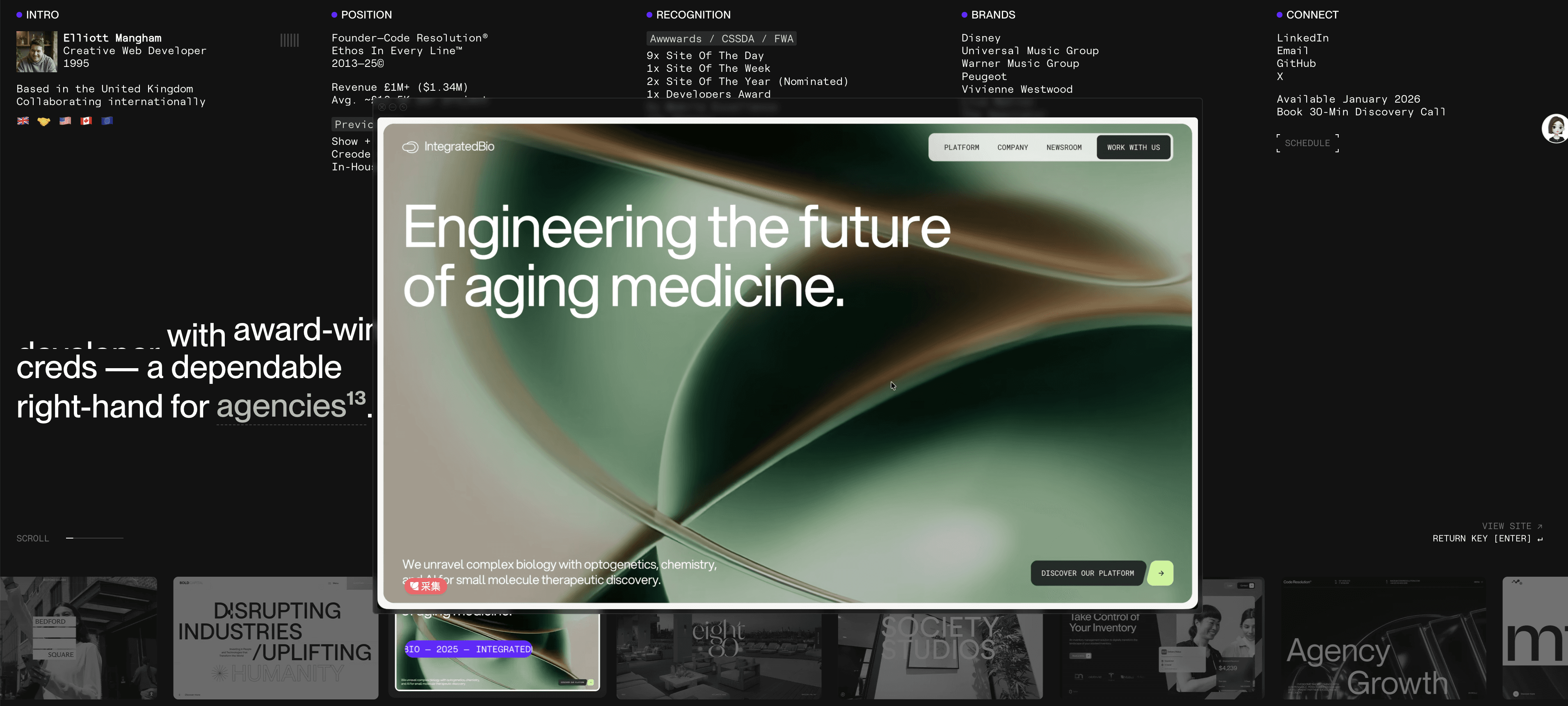The height and width of the screenshot is (706, 1568).
Task: Click the GitHub link
Action: point(1296,63)
